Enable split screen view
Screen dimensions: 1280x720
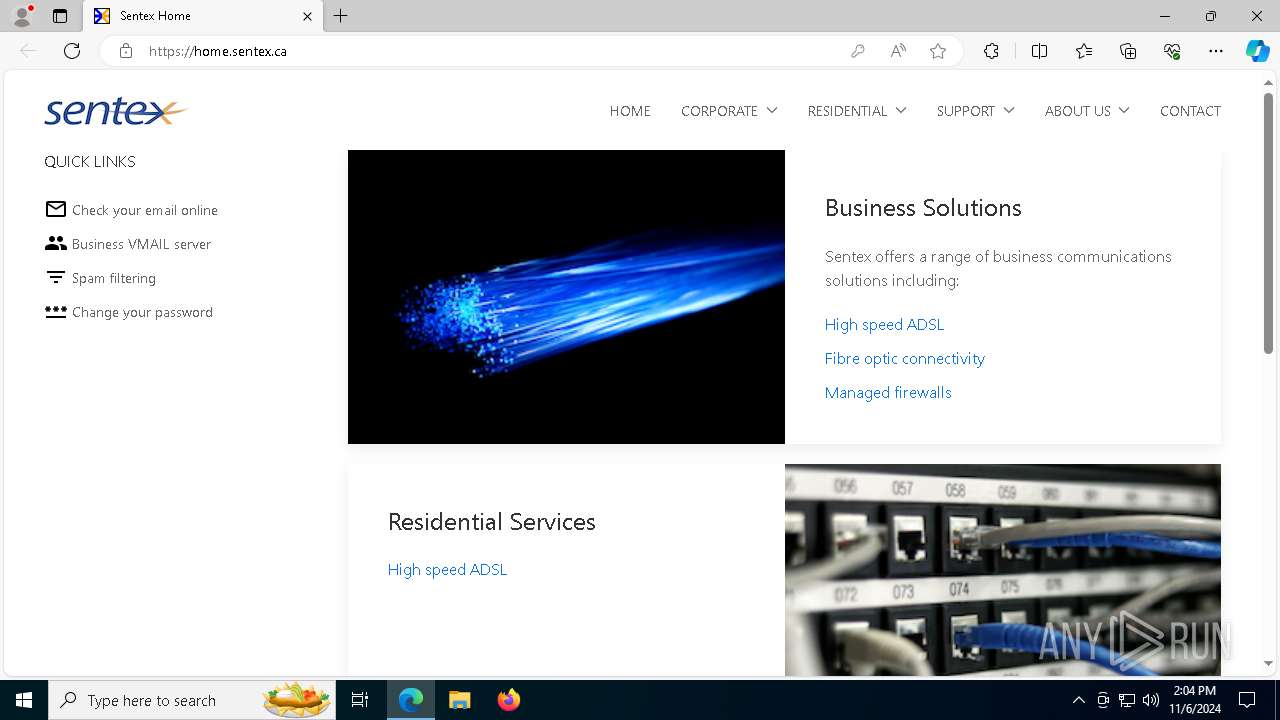(x=1039, y=51)
